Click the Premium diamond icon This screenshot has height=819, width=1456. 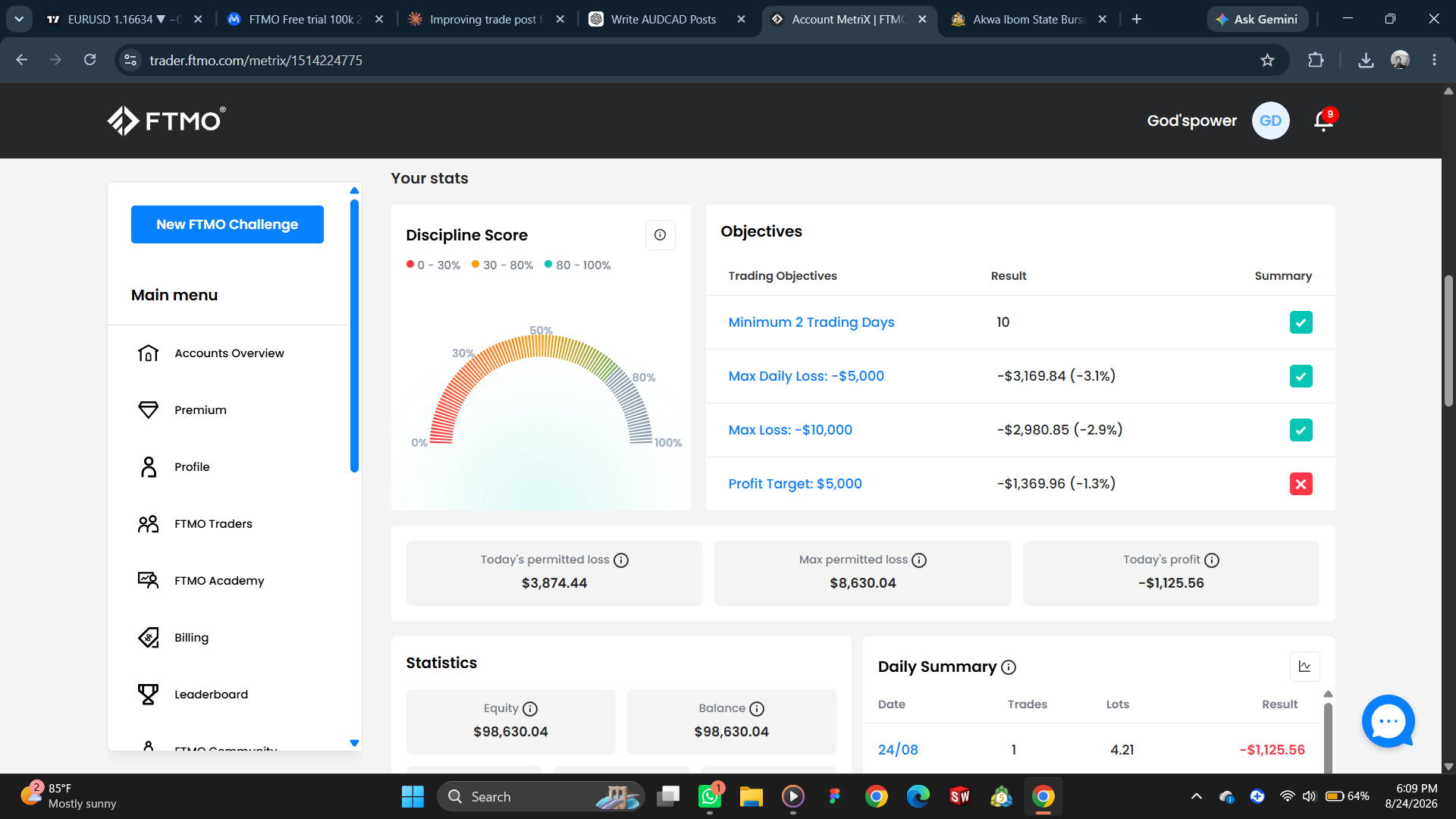click(x=148, y=410)
